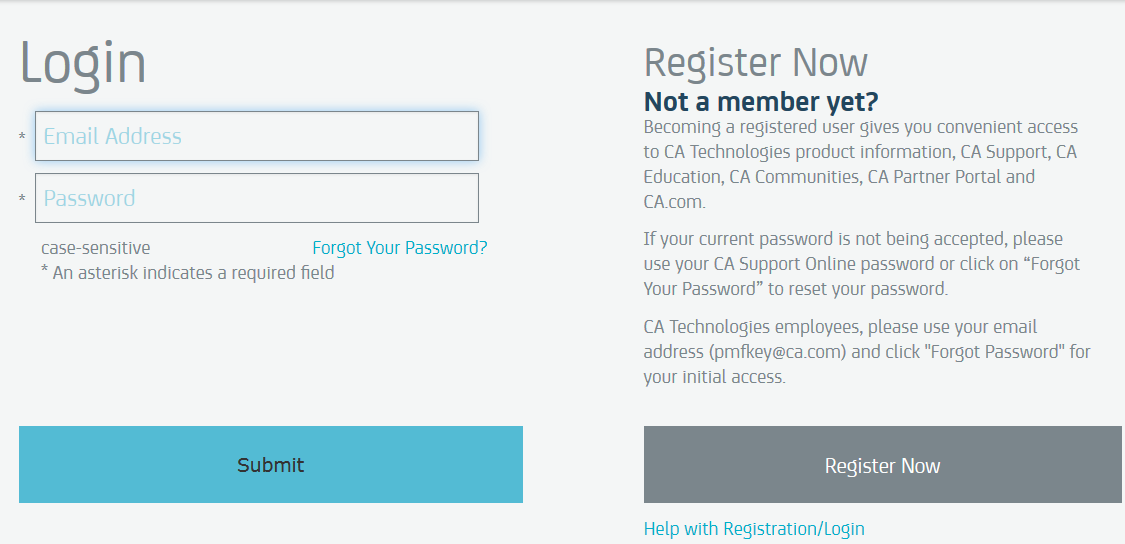Image resolution: width=1125 pixels, height=544 pixels.
Task: Click the asterisk beside Email Address
Action: click(22, 137)
